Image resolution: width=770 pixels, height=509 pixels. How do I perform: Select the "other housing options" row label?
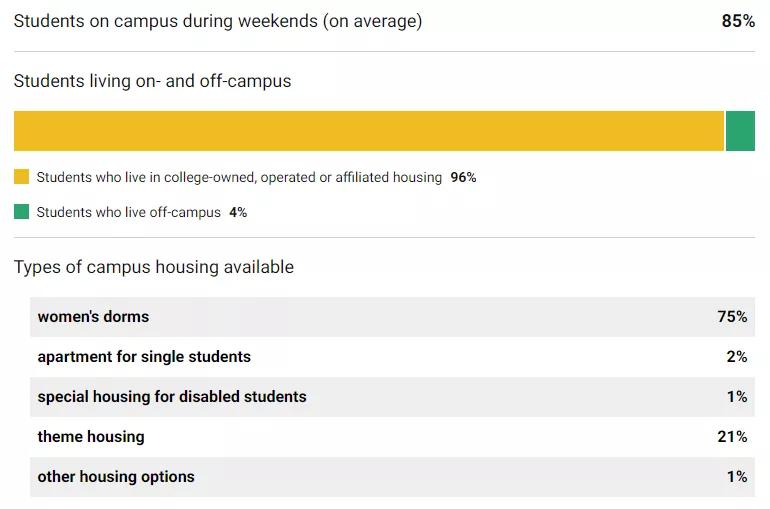tap(116, 477)
